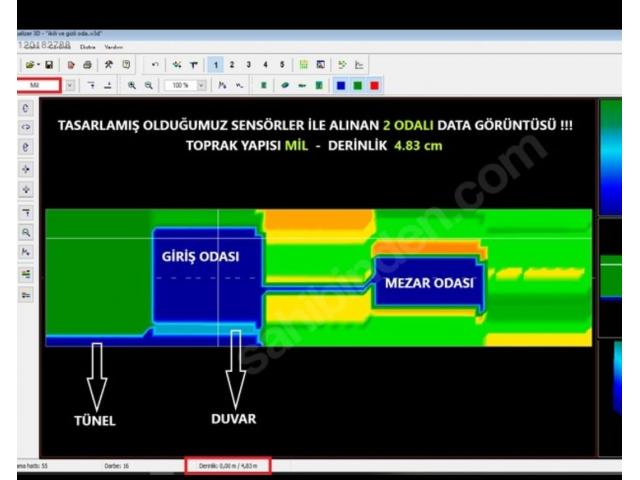Screen dimensions: 640x480
Task: Print the scan image
Action: (x=87, y=64)
